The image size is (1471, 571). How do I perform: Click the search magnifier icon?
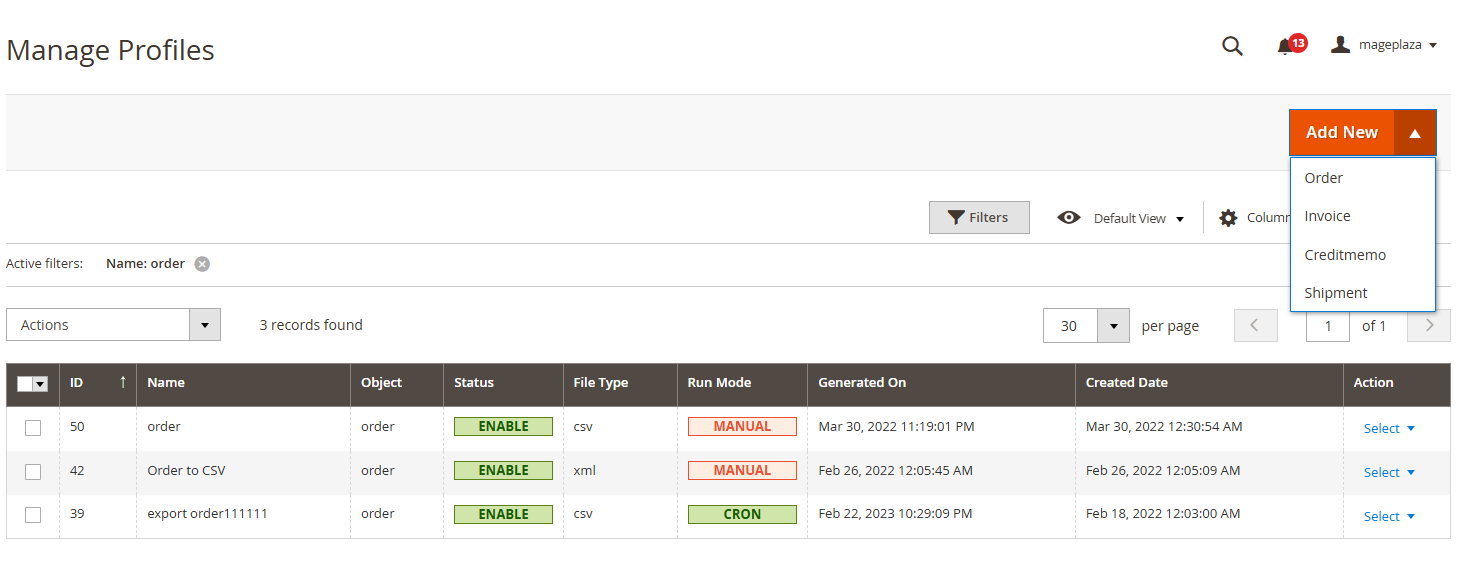click(1232, 46)
